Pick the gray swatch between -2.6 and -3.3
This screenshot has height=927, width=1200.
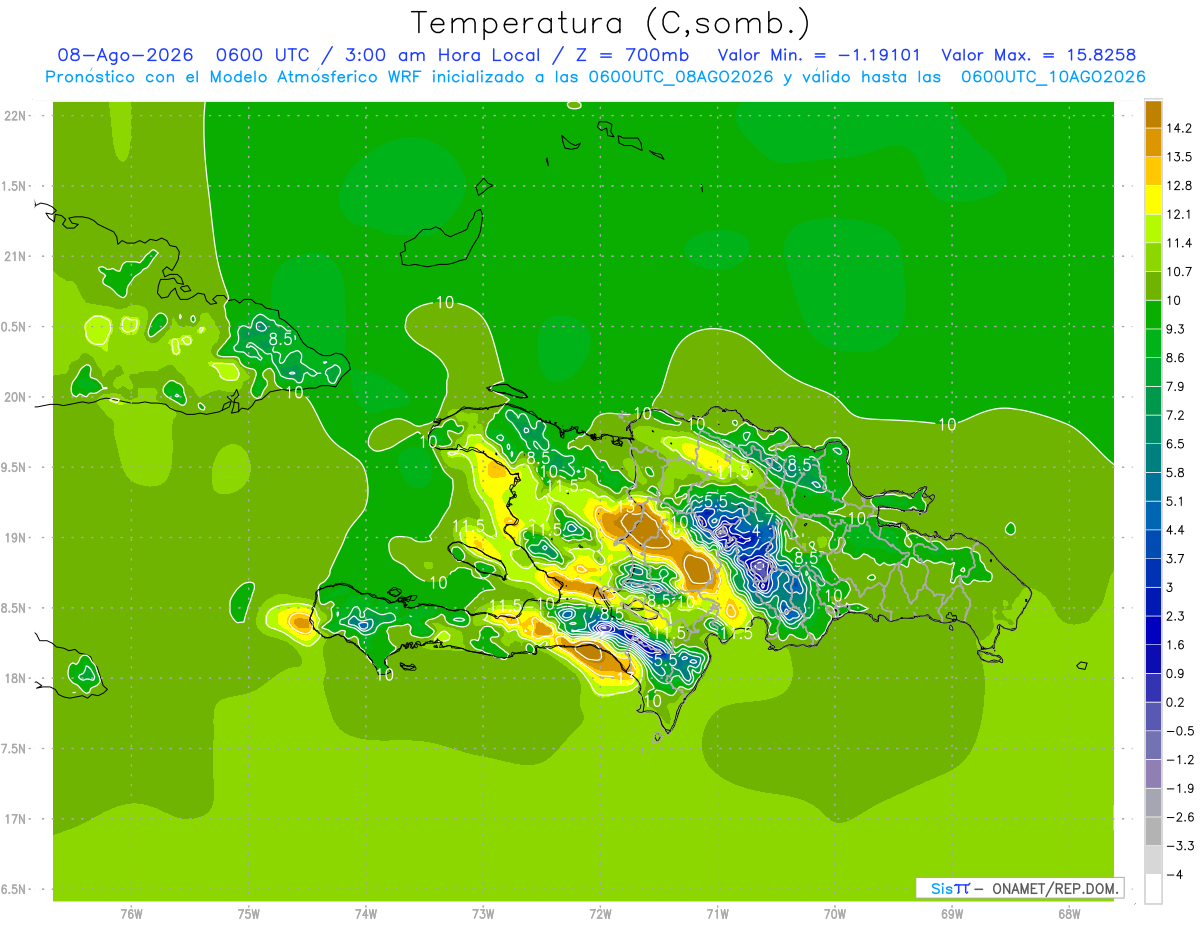pyautogui.click(x=1153, y=832)
